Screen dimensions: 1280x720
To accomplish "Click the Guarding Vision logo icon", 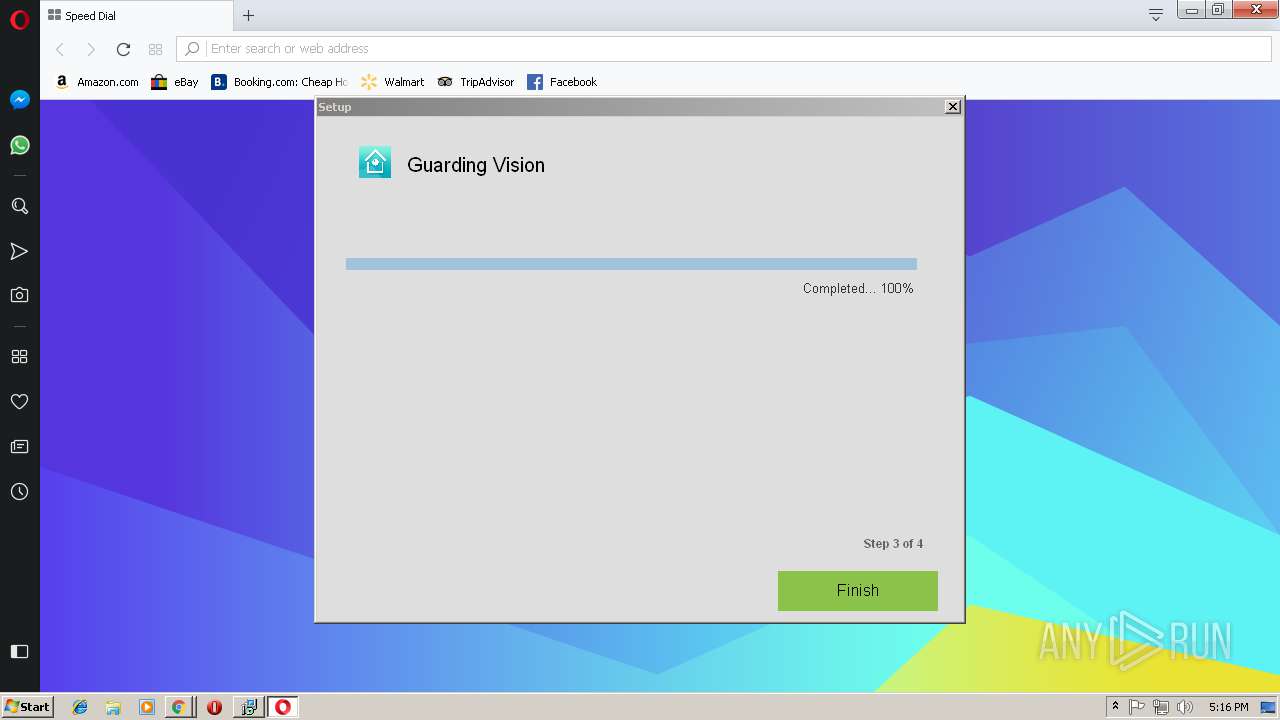I will point(375,162).
